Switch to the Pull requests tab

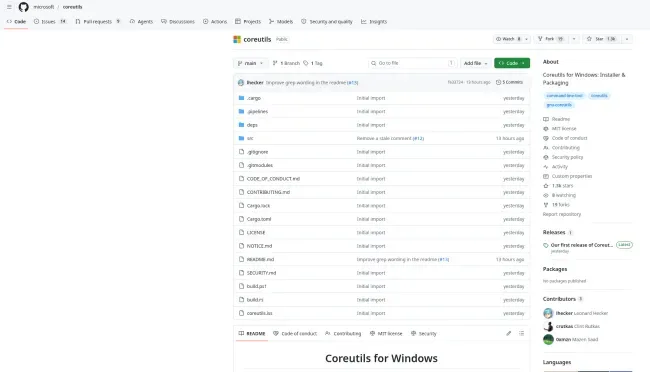(98, 22)
